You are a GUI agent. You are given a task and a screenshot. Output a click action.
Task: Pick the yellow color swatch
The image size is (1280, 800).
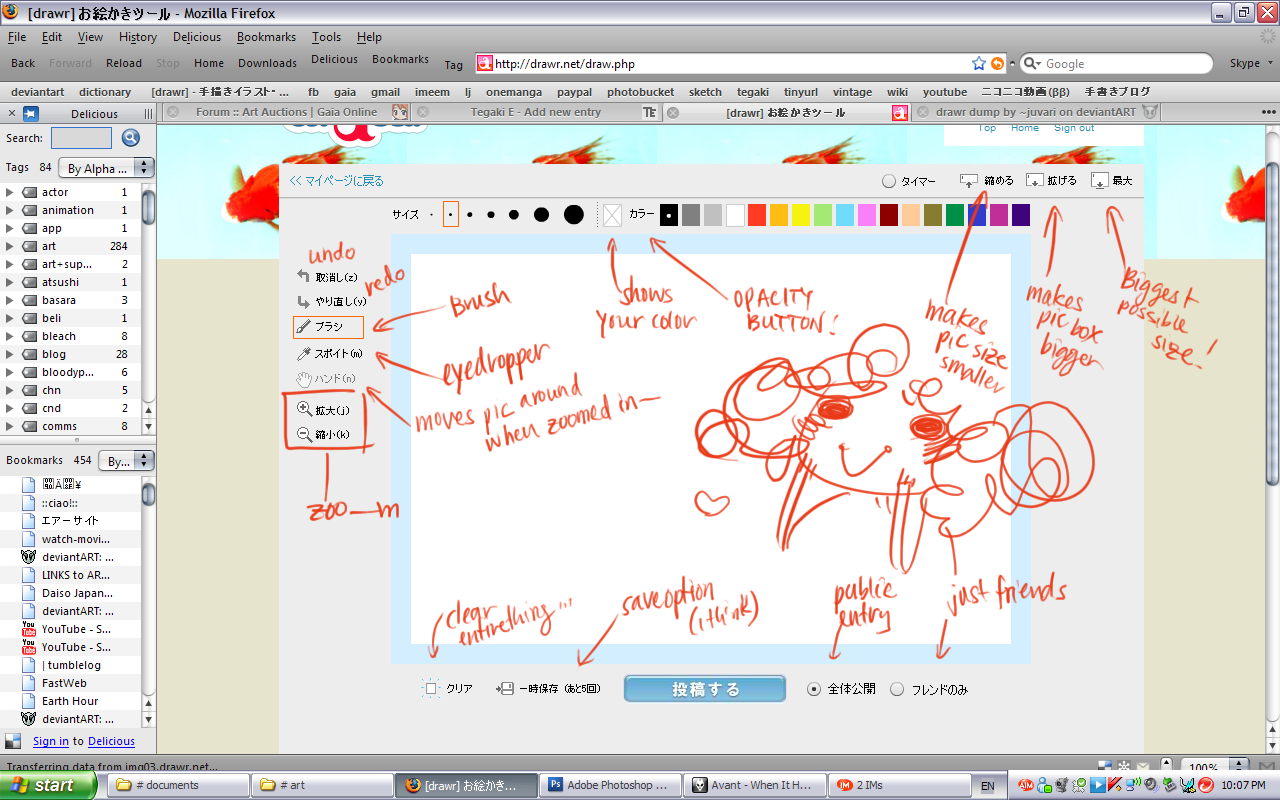coord(801,214)
